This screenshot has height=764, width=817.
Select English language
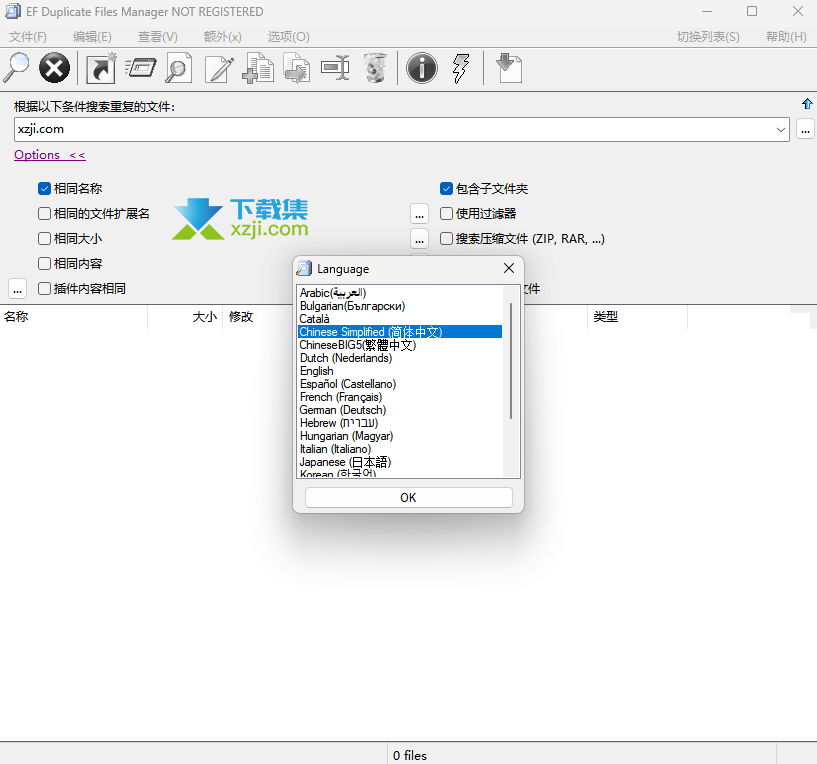[400, 371]
